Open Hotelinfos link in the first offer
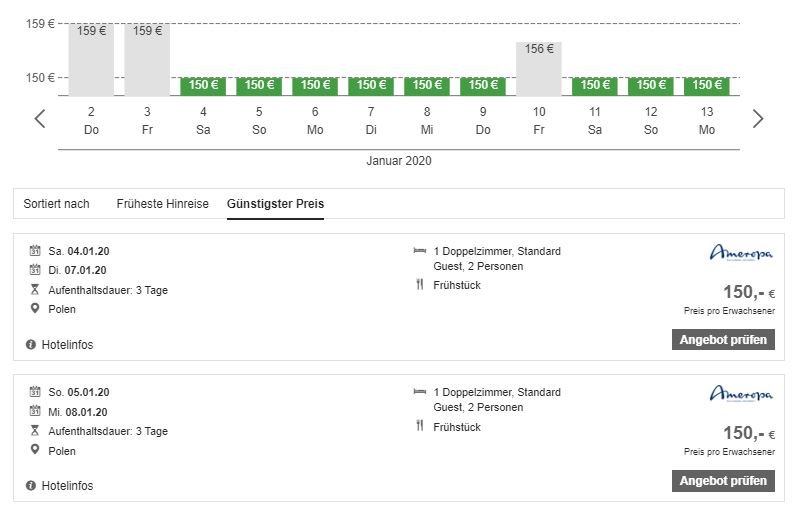Image resolution: width=800 pixels, height=510 pixels. click(67, 345)
